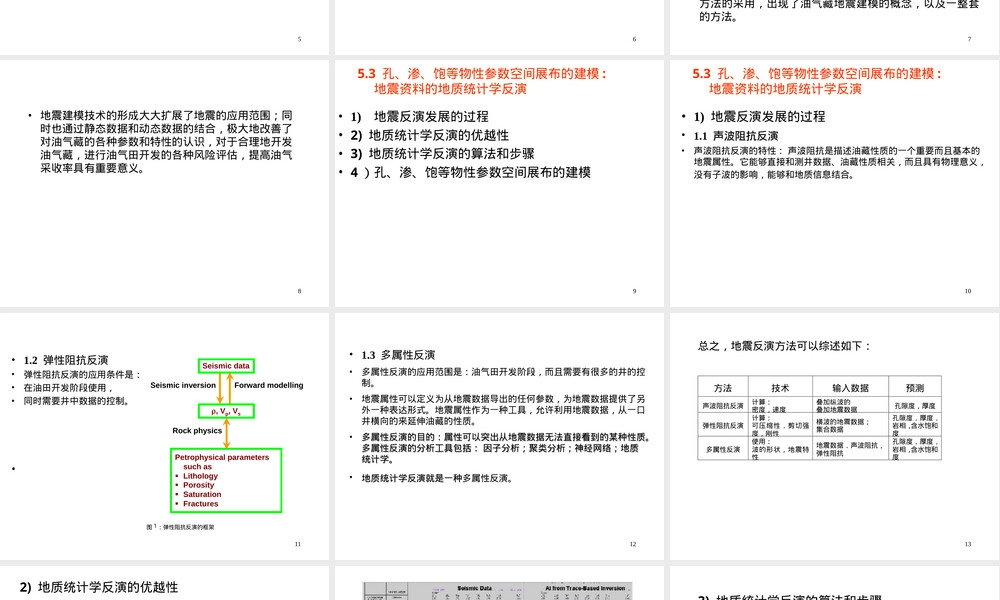Click bottom slide heading '2) 地质统计学反演的优越性'
This screenshot has width=1000, height=600.
click(99, 587)
